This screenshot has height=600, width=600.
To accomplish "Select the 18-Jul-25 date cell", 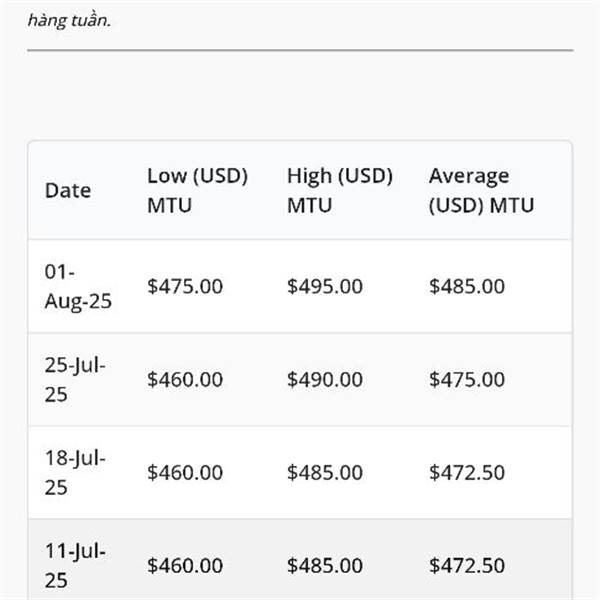I will click(x=75, y=473).
